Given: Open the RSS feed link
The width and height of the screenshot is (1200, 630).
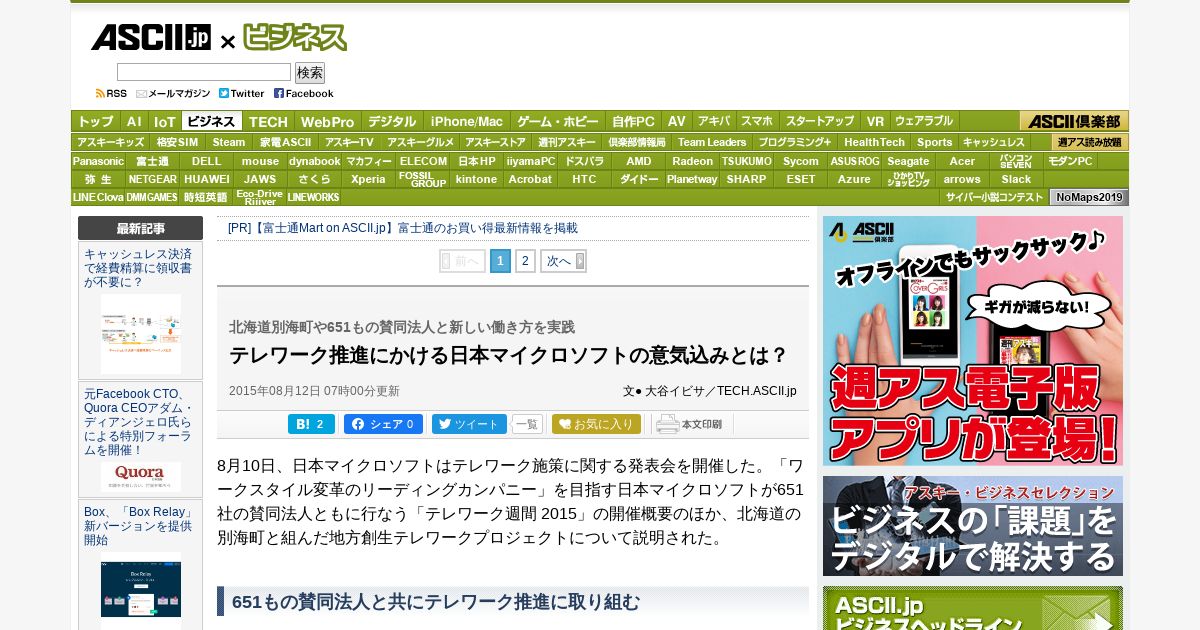Looking at the screenshot, I should coord(111,93).
